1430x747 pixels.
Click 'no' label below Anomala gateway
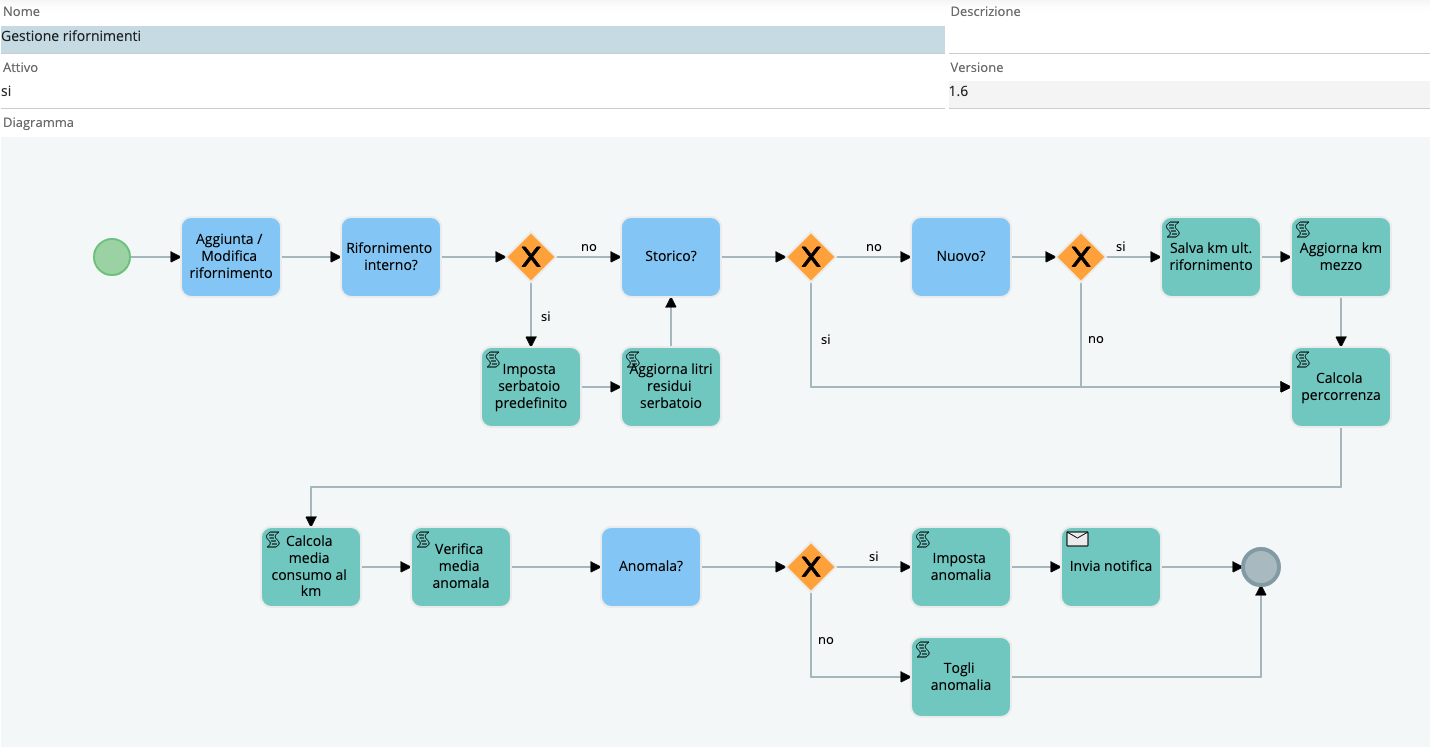point(826,640)
